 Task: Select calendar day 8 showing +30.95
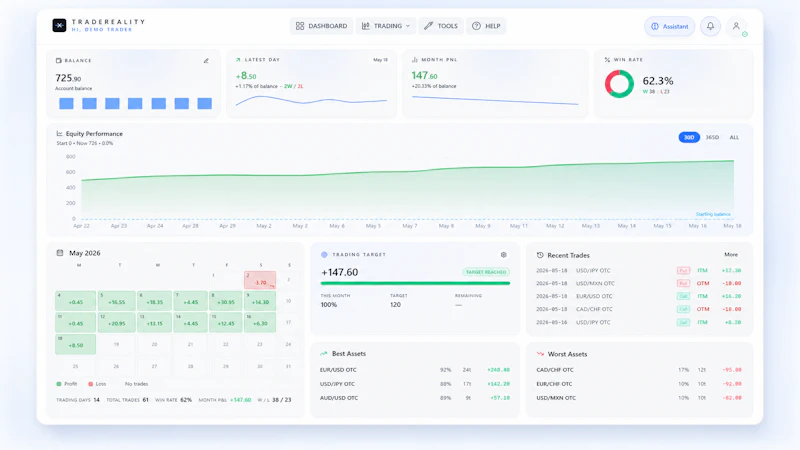coord(226,301)
